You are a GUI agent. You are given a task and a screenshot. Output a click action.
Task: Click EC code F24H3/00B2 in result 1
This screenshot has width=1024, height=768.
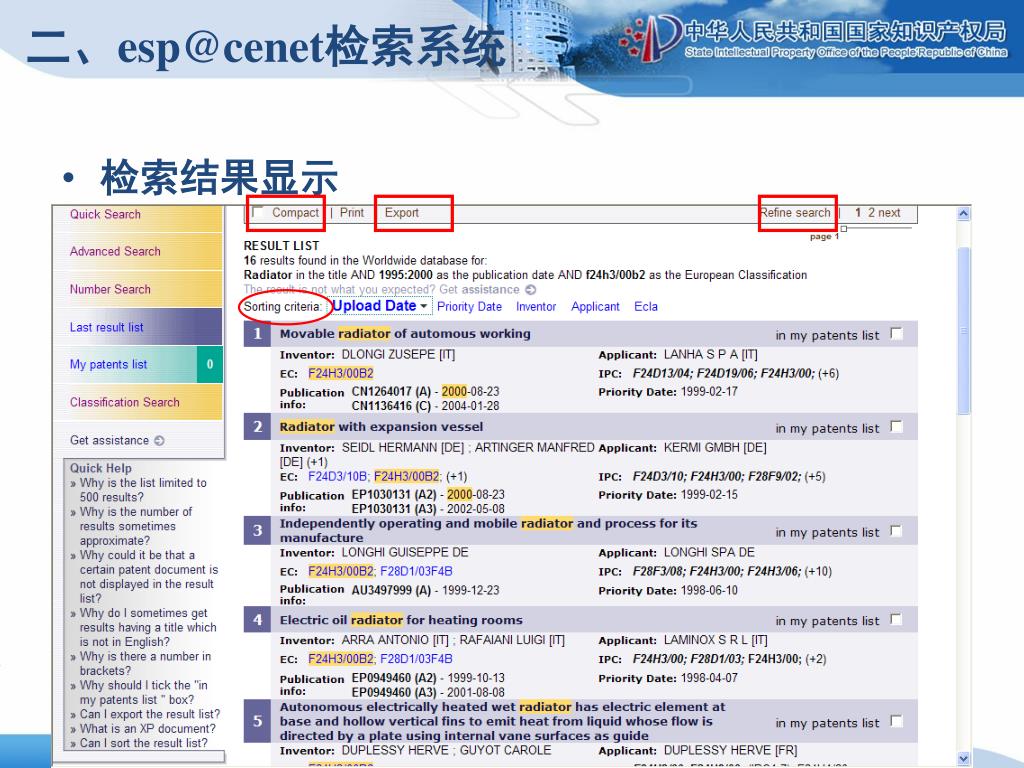(341, 374)
